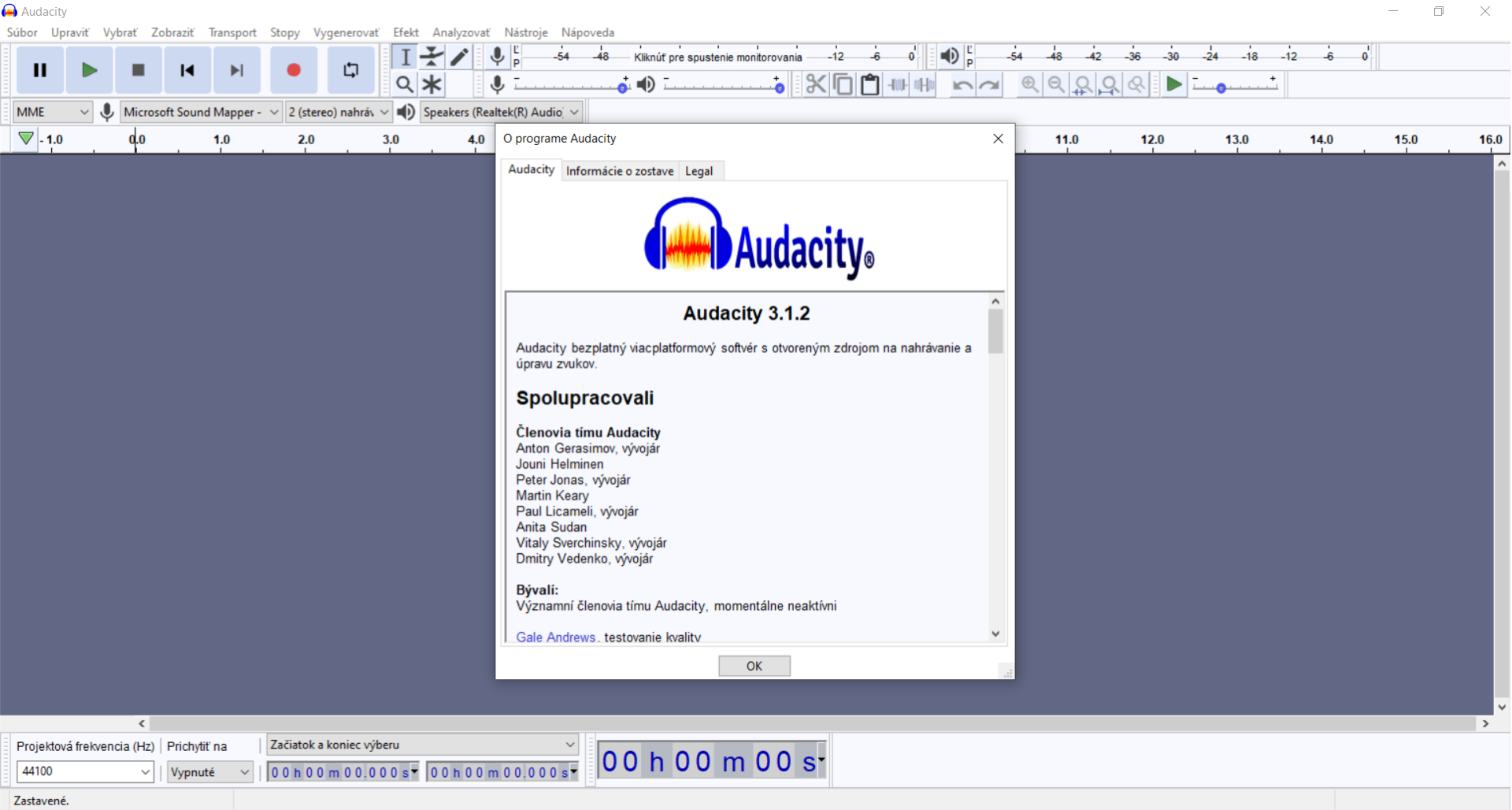Viewport: 1512px width, 810px height.
Task: Select the Envelope tool
Action: click(432, 57)
